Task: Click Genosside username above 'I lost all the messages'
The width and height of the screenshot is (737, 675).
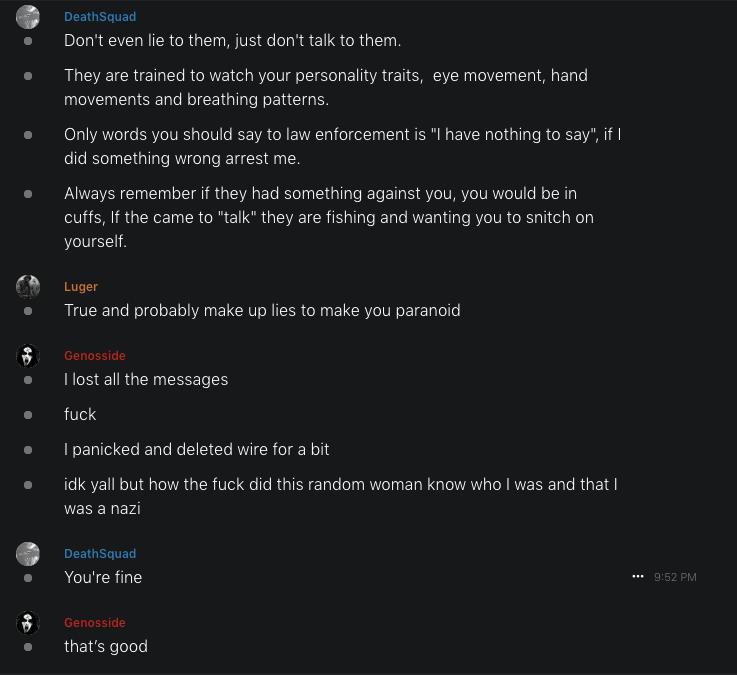Action: click(x=95, y=356)
